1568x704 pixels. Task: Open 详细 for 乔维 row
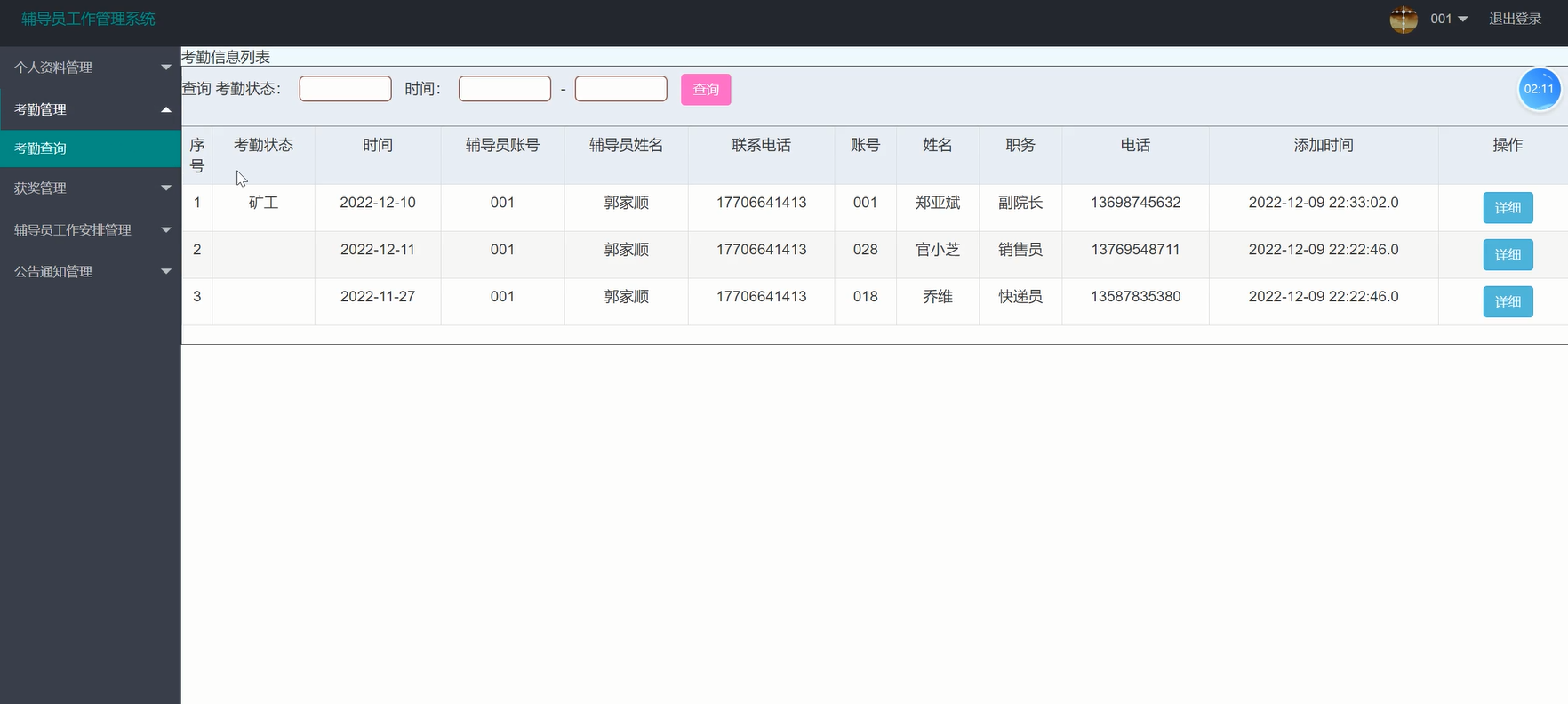click(x=1508, y=302)
